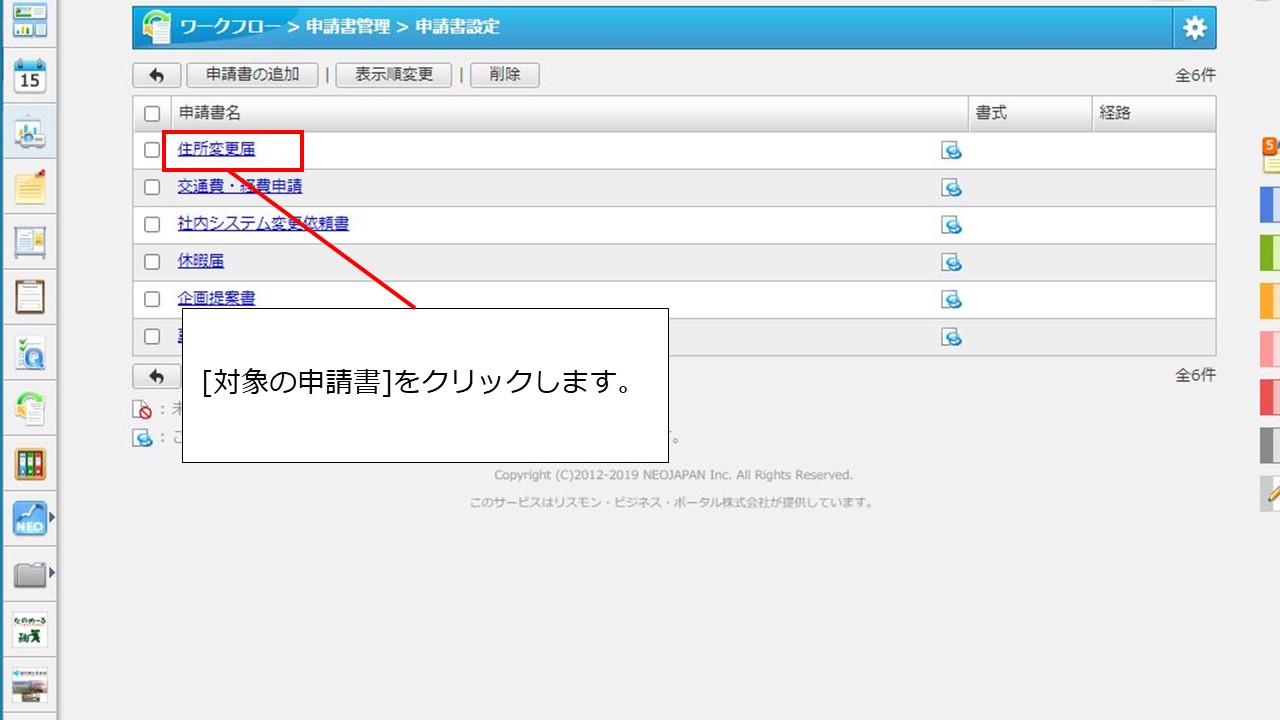Viewport: 1280px width, 720px height.
Task: Open the colored binders cabinet icon
Action: 30,463
